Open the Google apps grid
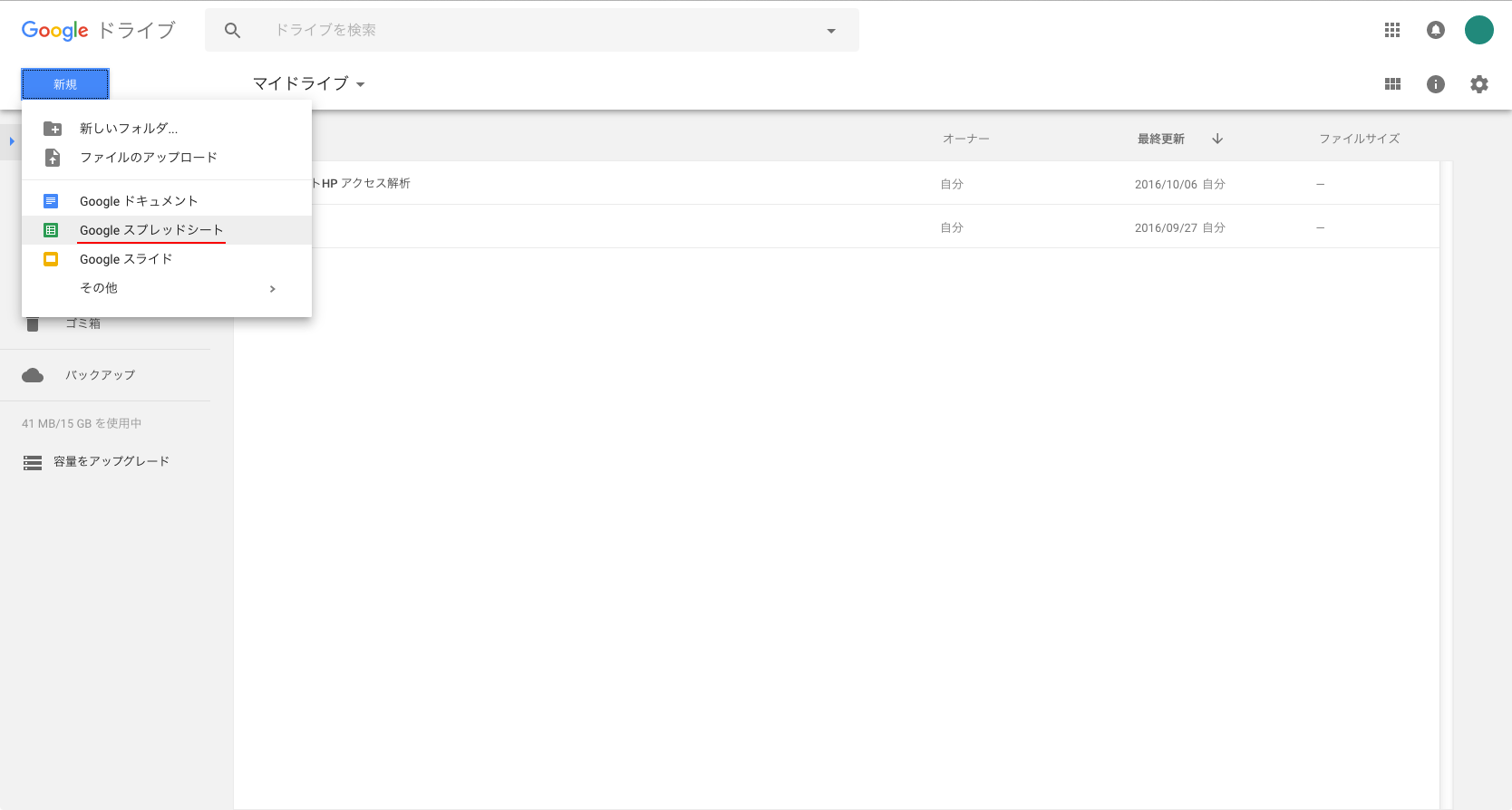Screen dimensions: 1512x810 point(1392,30)
